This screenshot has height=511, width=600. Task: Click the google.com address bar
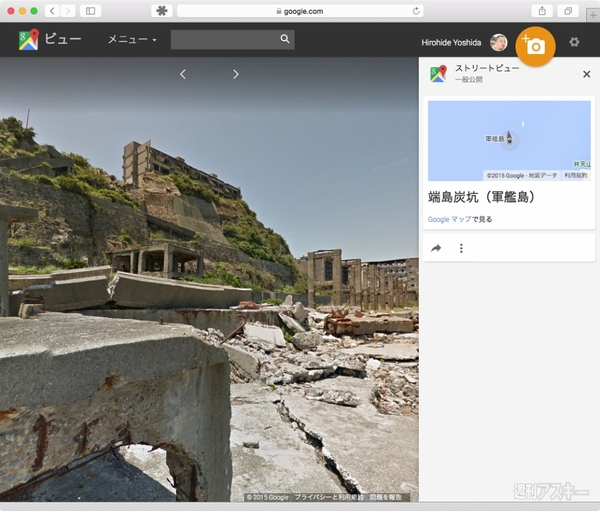(300, 11)
